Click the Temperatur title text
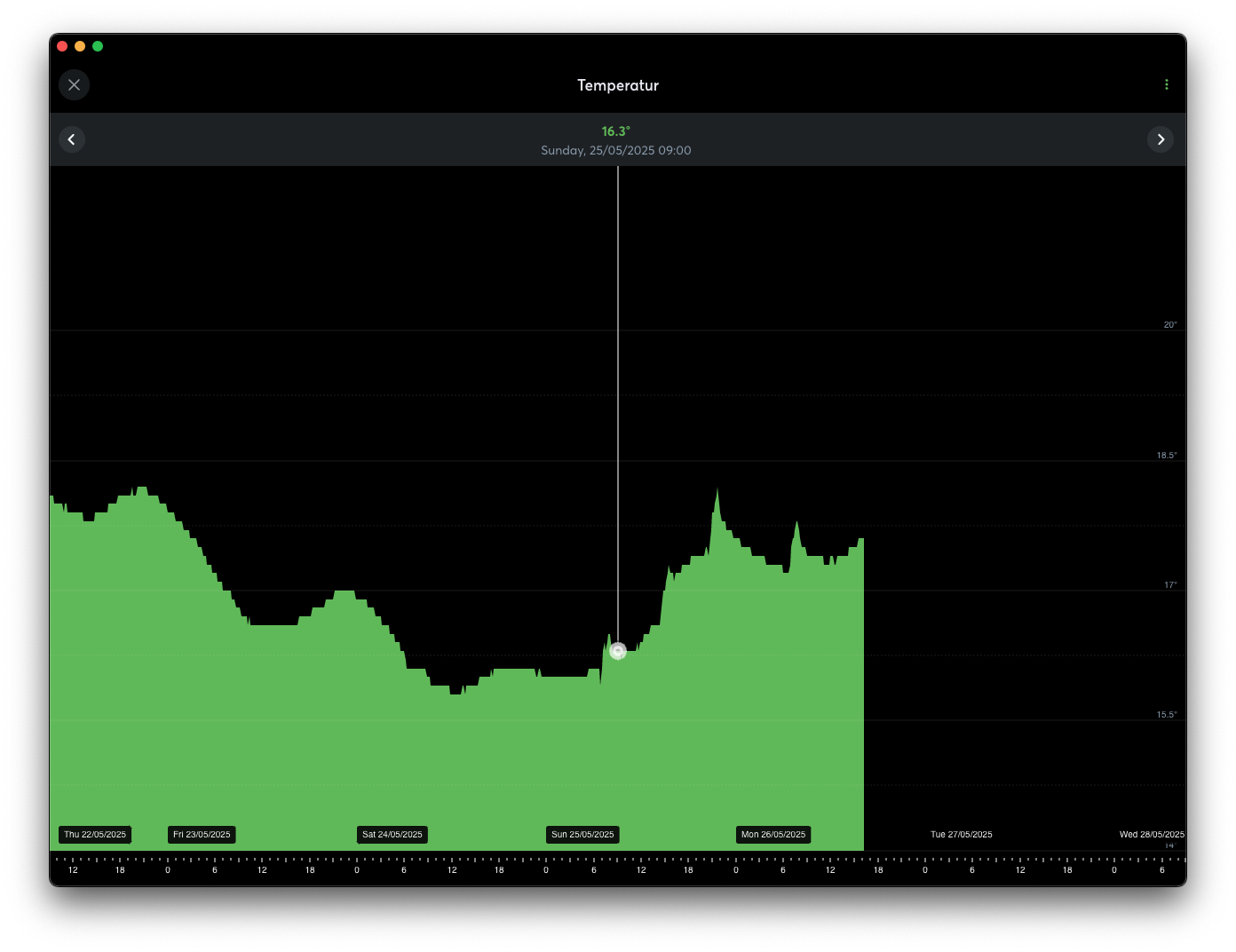Screen dimensions: 1236x952 click(x=618, y=85)
